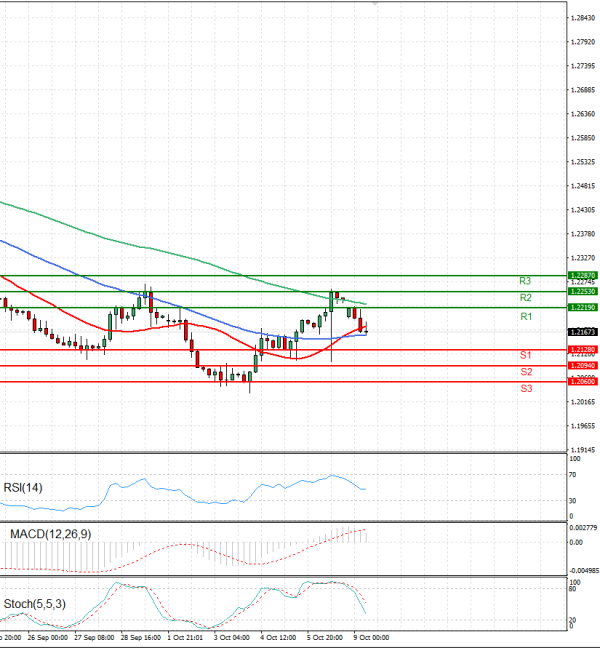
Task: Click the R1 resistance label
Action: [x=526, y=317]
